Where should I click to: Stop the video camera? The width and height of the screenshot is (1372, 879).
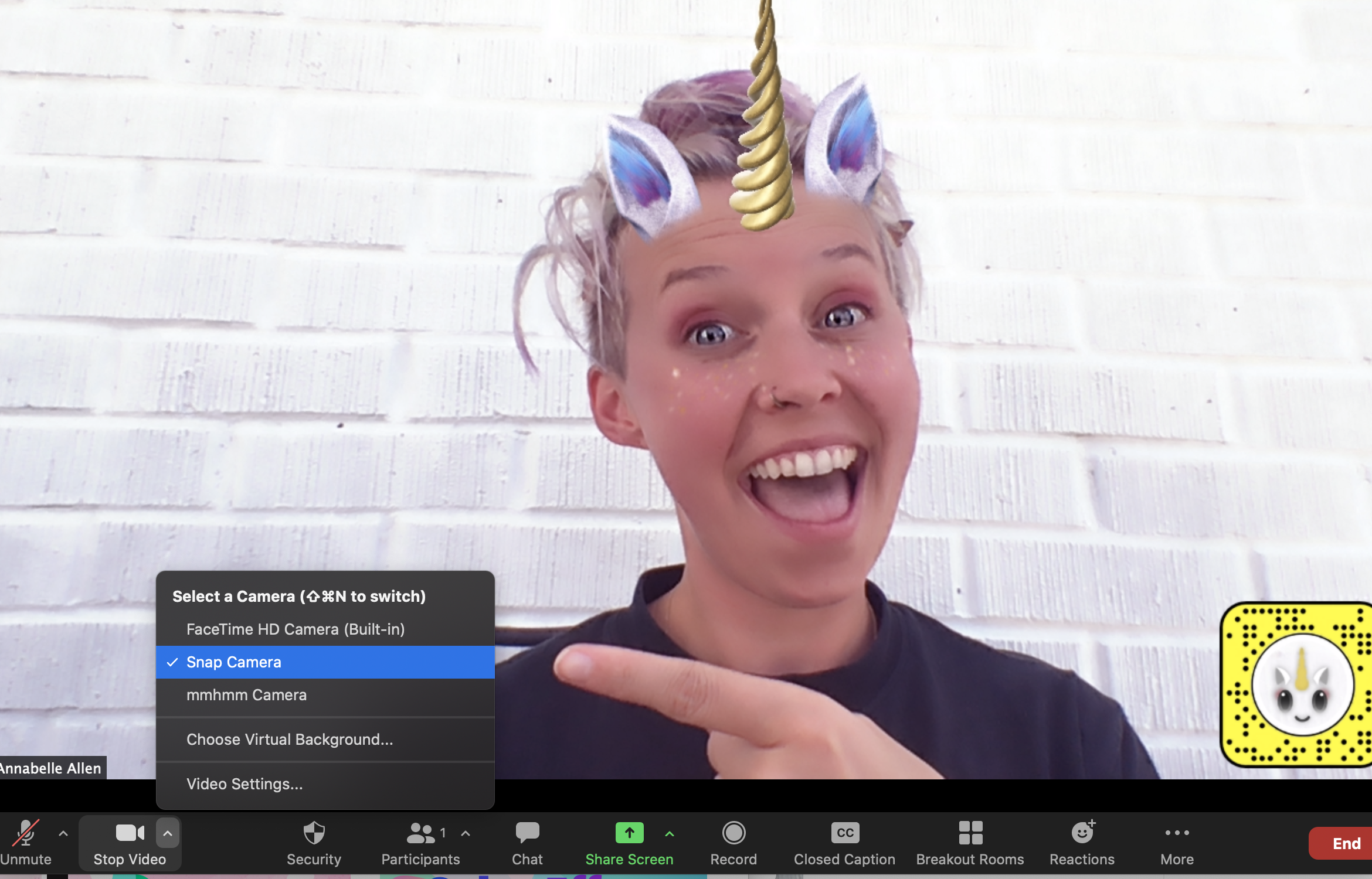coord(130,842)
